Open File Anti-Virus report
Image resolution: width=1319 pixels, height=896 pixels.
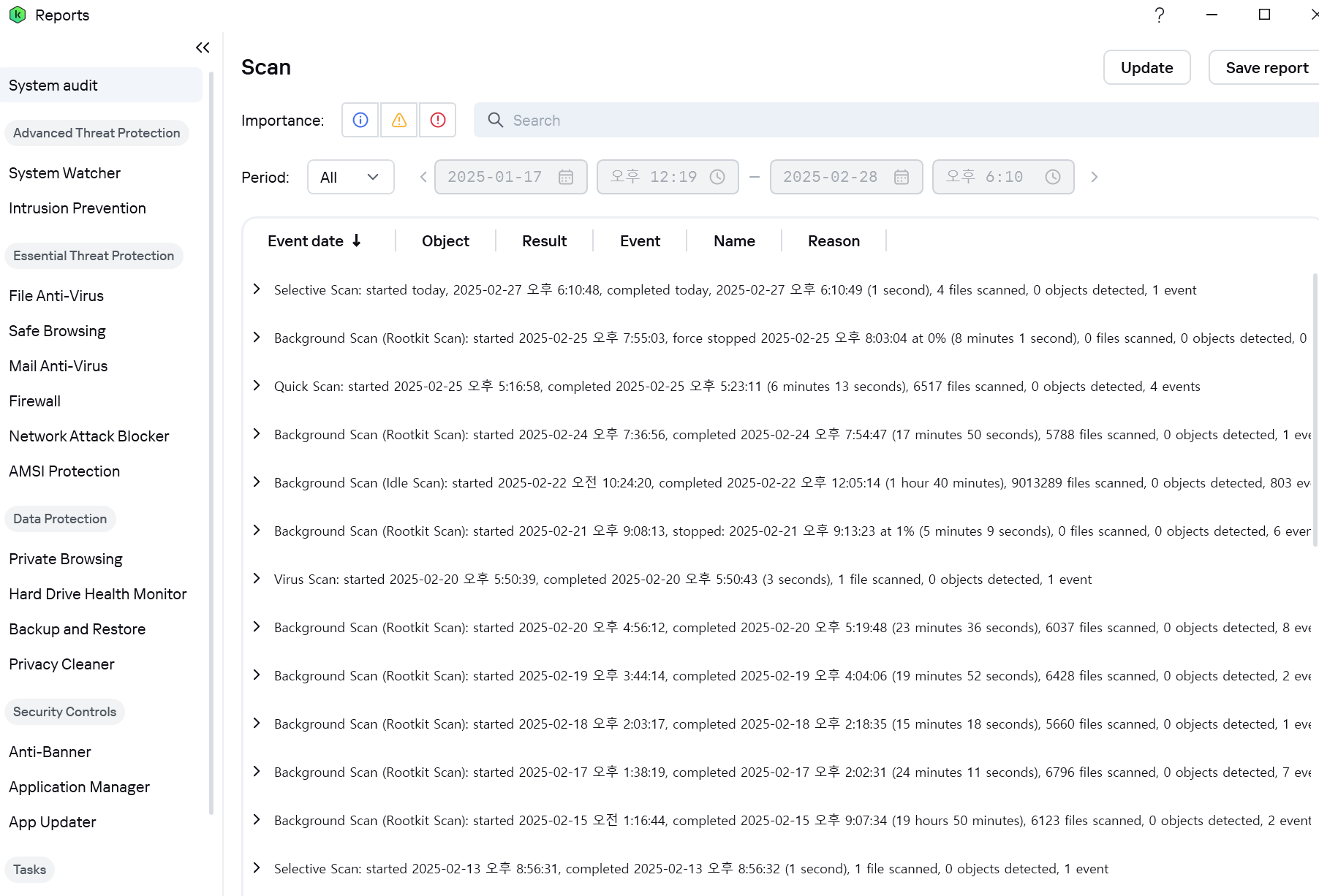pyautogui.click(x=56, y=296)
